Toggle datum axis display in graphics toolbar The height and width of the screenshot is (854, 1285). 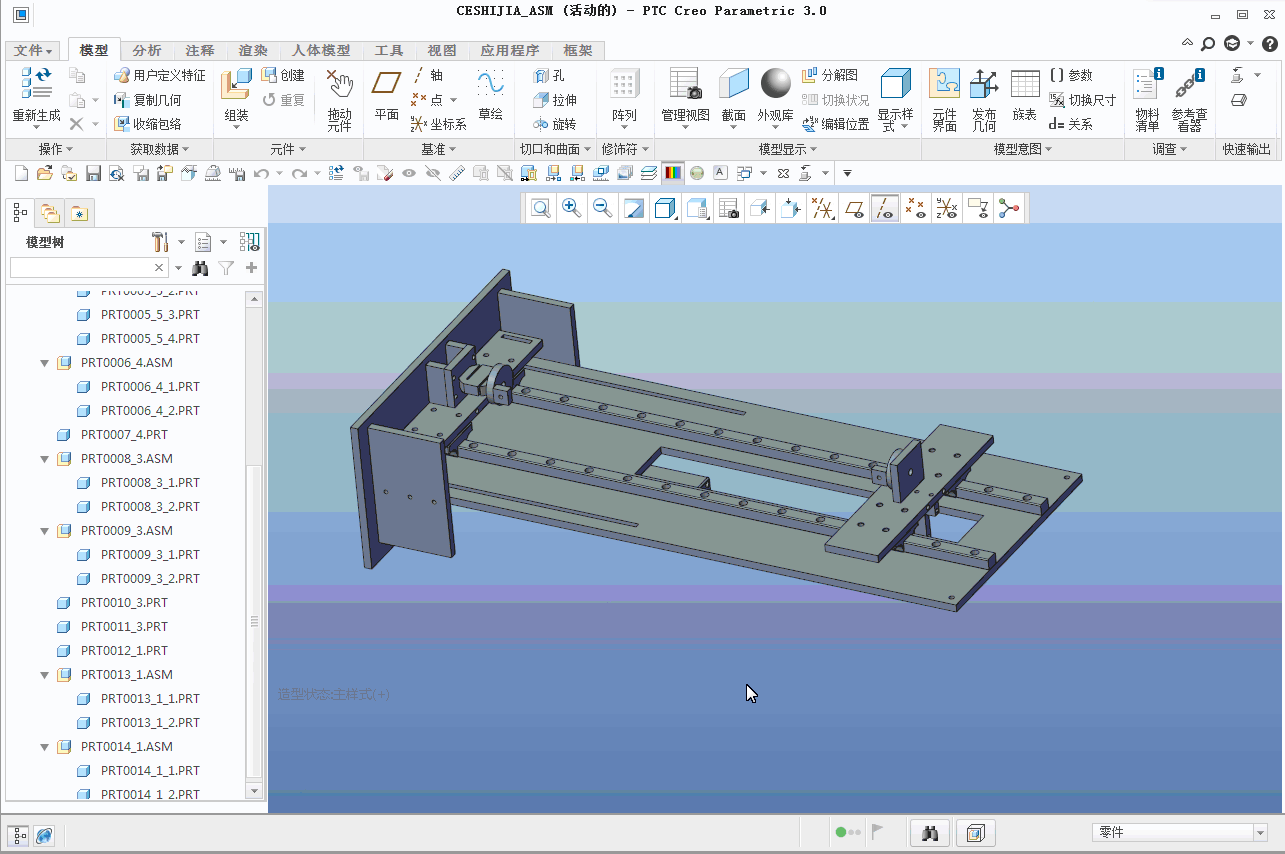tap(885, 208)
